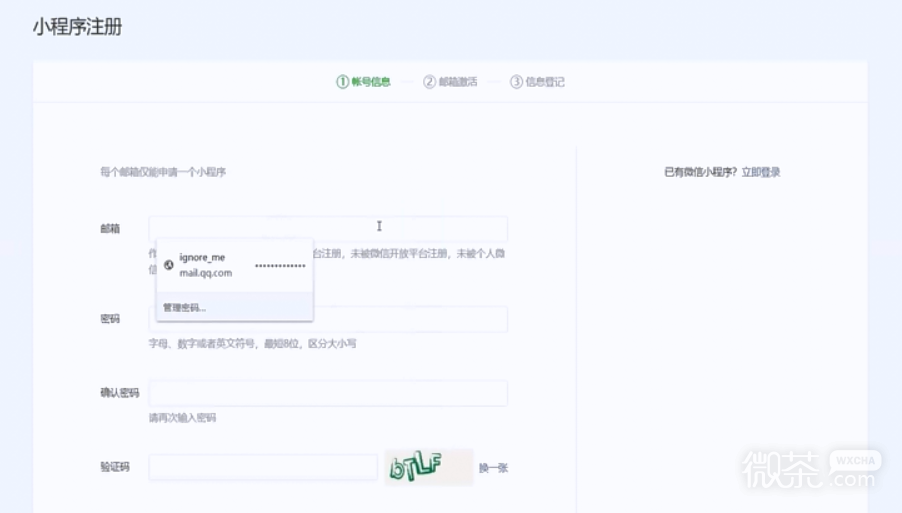The width and height of the screenshot is (902, 513).
Task: Click the step 2 circled number icon
Action: coord(429,82)
